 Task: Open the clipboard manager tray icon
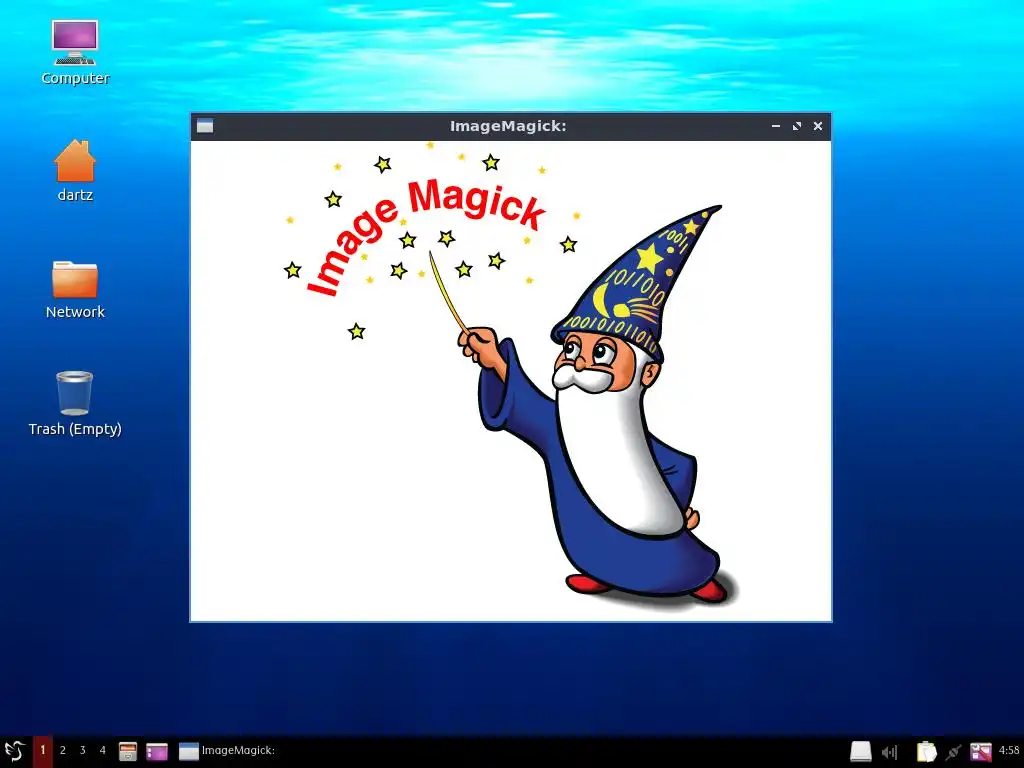click(x=925, y=752)
